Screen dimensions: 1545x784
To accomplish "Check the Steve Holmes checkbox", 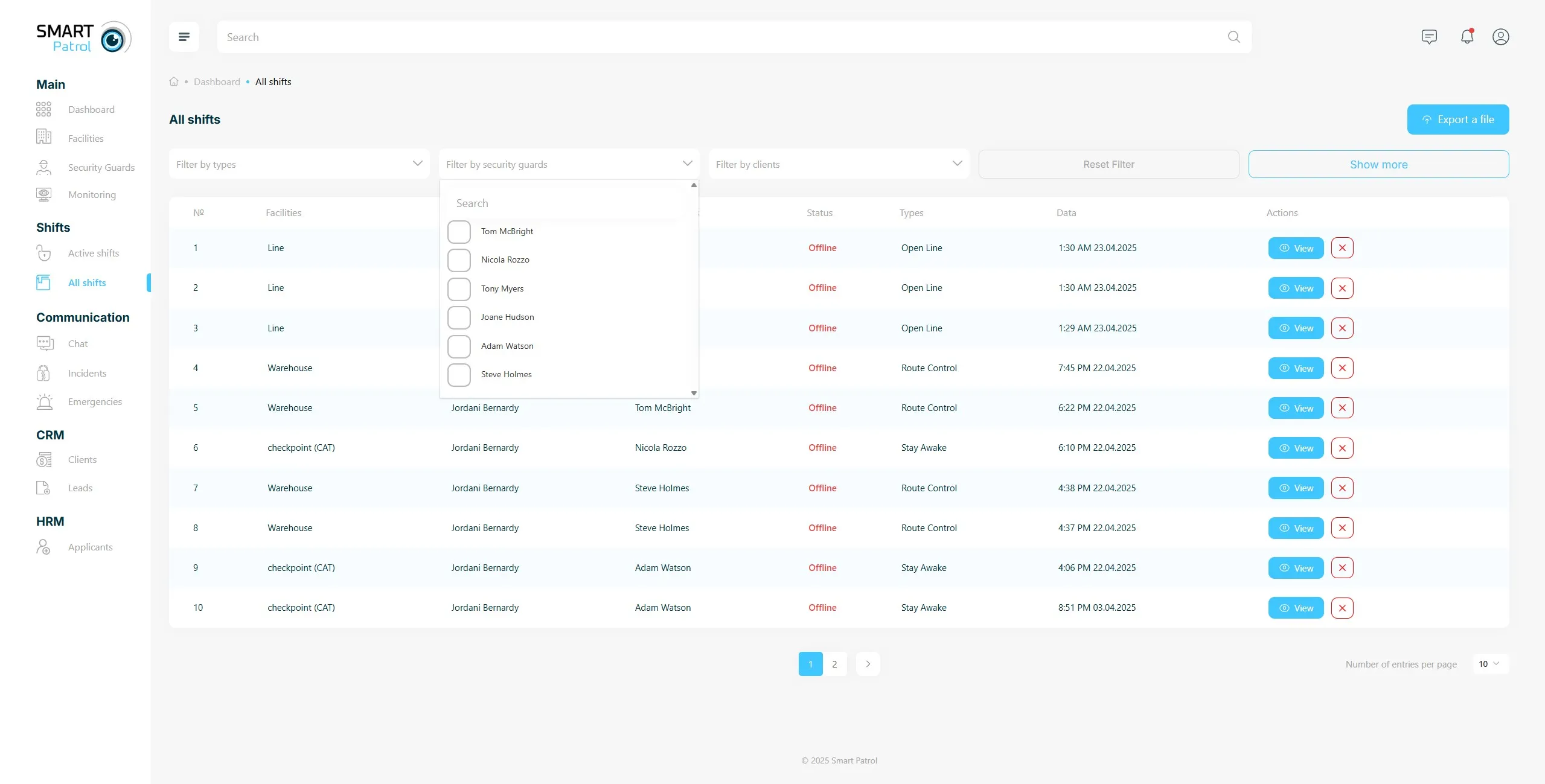I will [x=459, y=375].
